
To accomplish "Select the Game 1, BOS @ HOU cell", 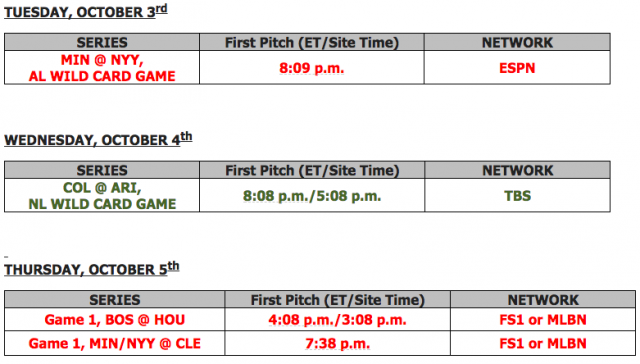I will point(115,320).
